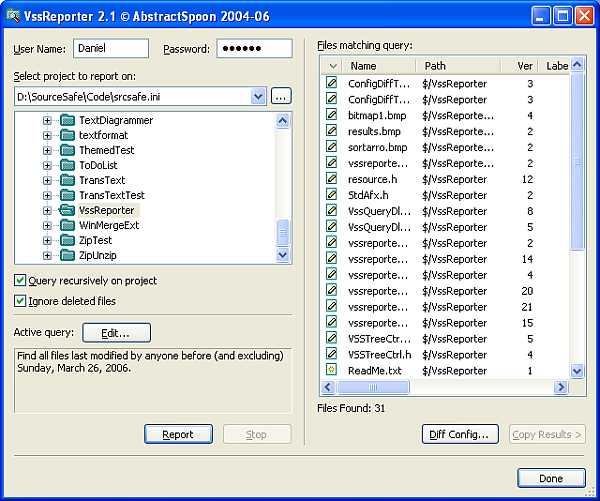Click the file list scroll down arrow
The image size is (600, 501).
(577, 371)
